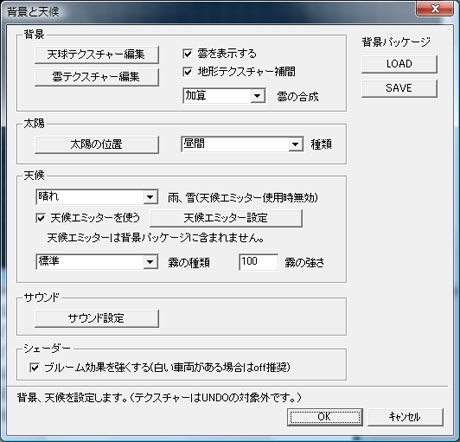Confirm settings with the OK button
Viewport: 460px width, 442px height.
point(325,417)
